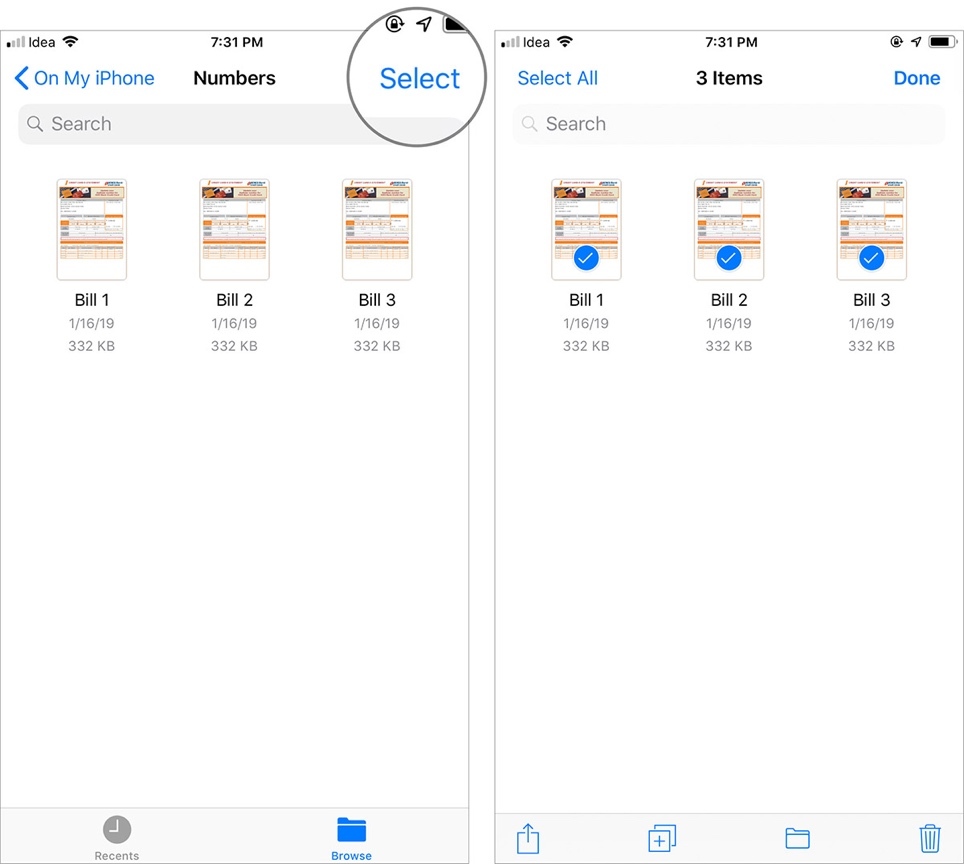The image size is (964, 864).
Task: Tap Select All in the right screen
Action: 557,78
